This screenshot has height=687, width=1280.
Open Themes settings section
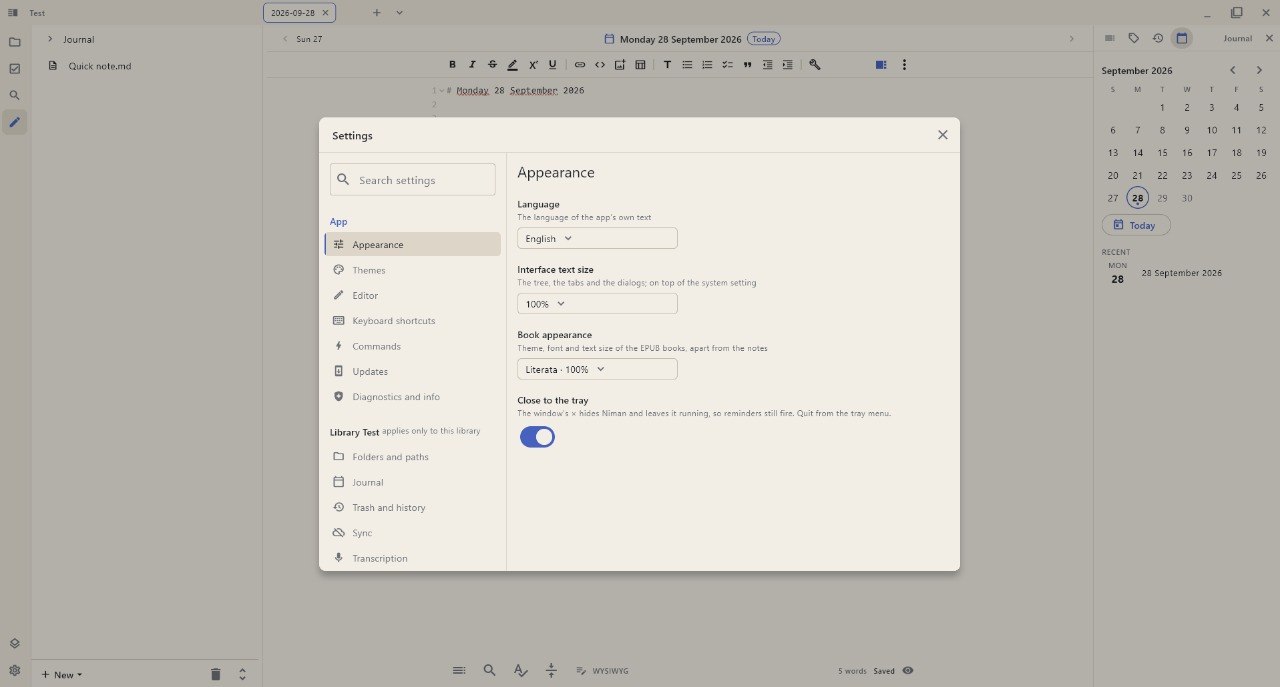pyautogui.click(x=413, y=270)
